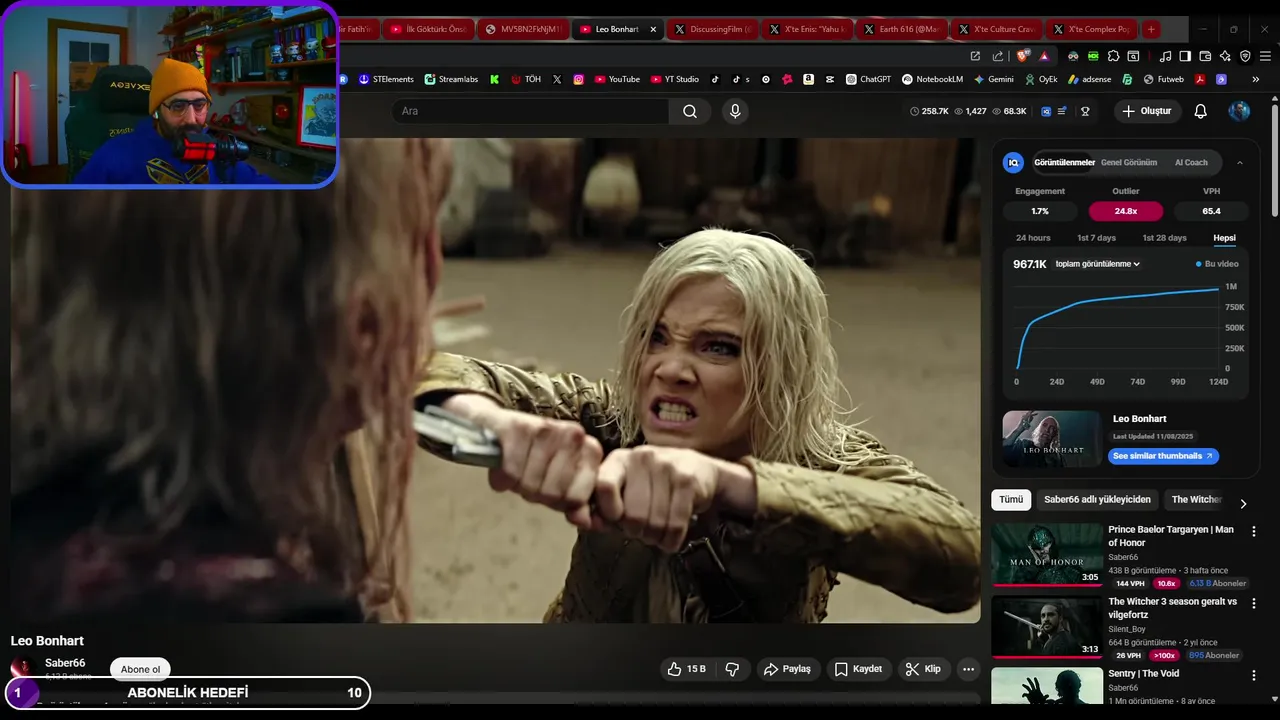Click the Paylaş share button
The image size is (1280, 720).
tap(788, 669)
